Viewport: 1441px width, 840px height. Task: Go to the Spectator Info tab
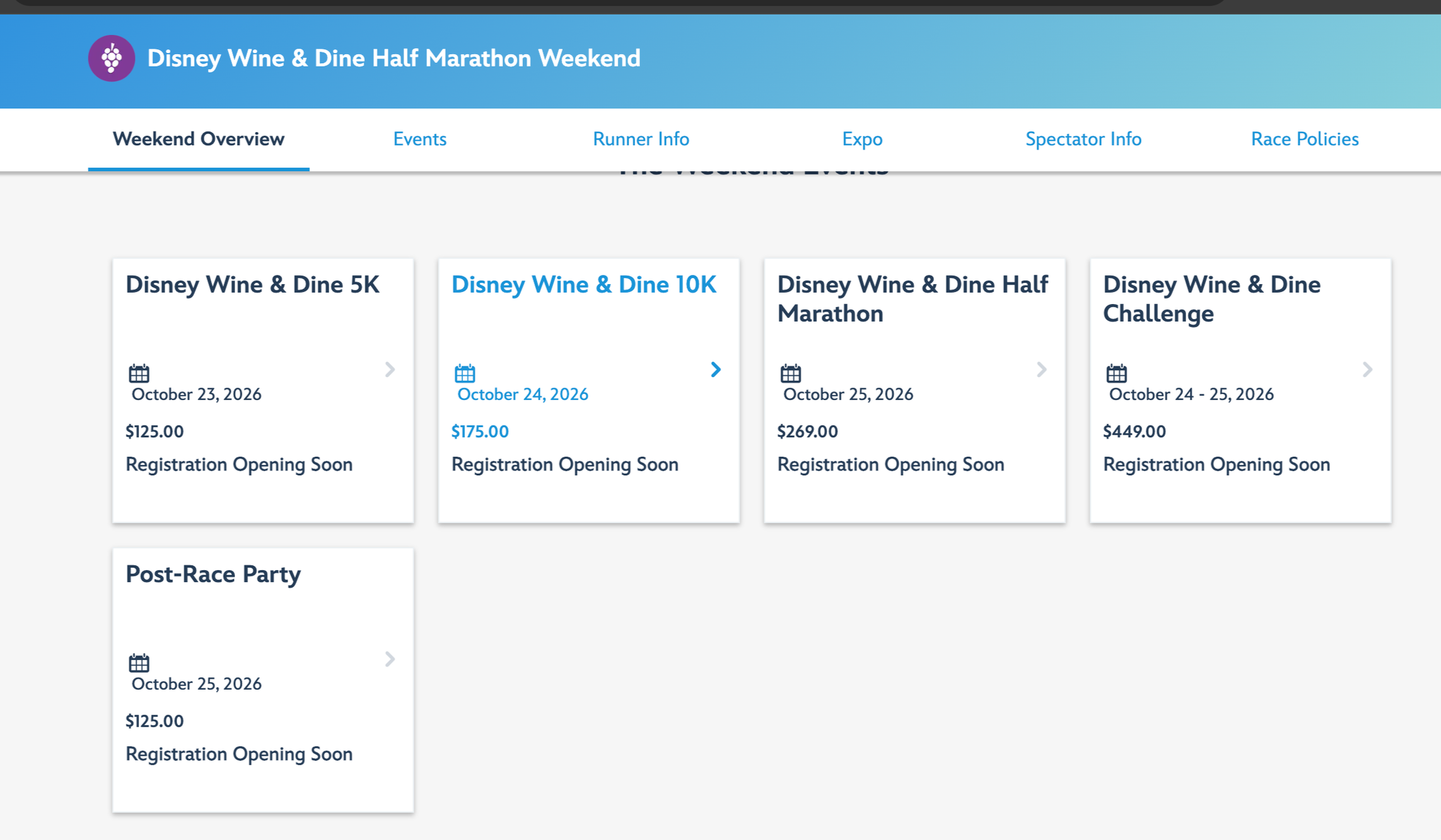(1083, 139)
